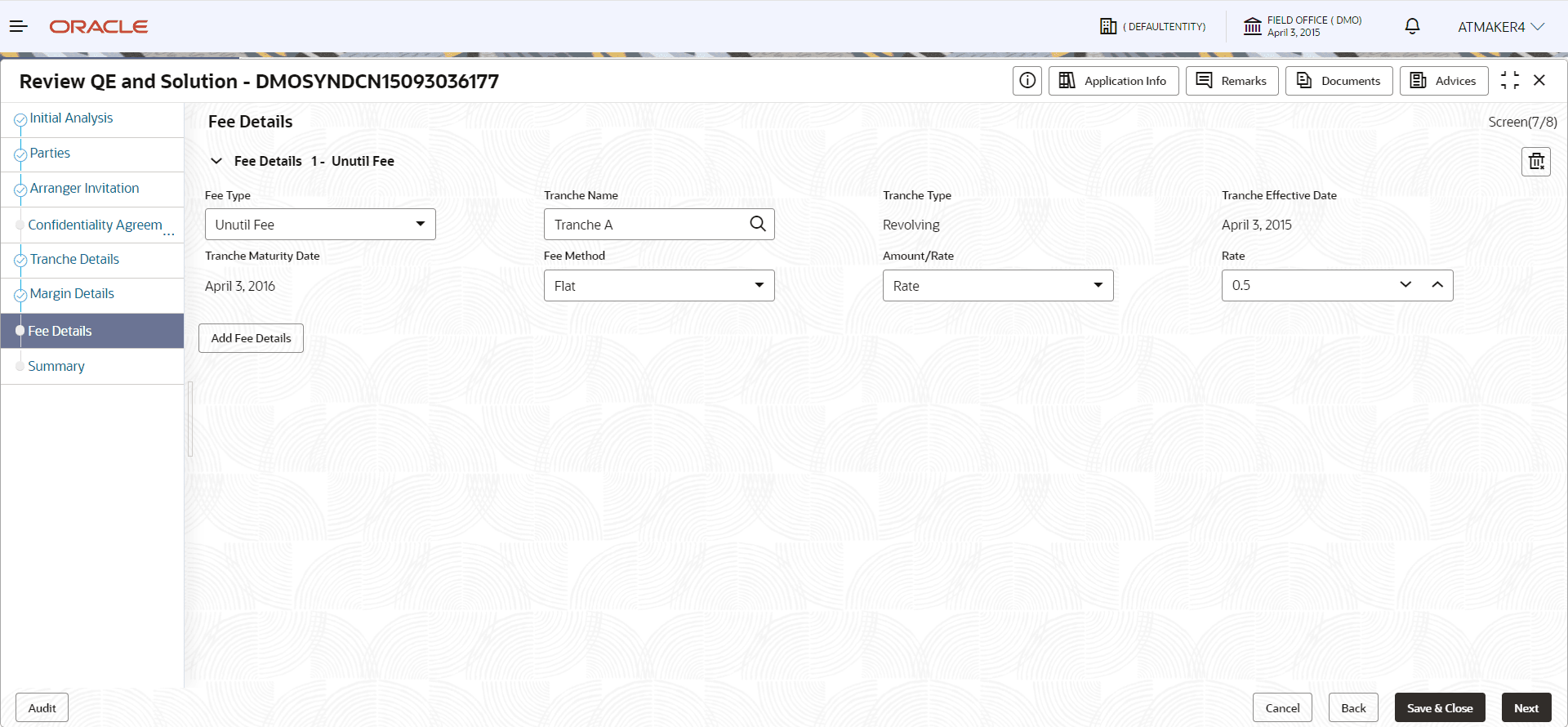The height and width of the screenshot is (727, 1568).
Task: Click the Screen(7/8) indicator text
Action: (x=1522, y=122)
